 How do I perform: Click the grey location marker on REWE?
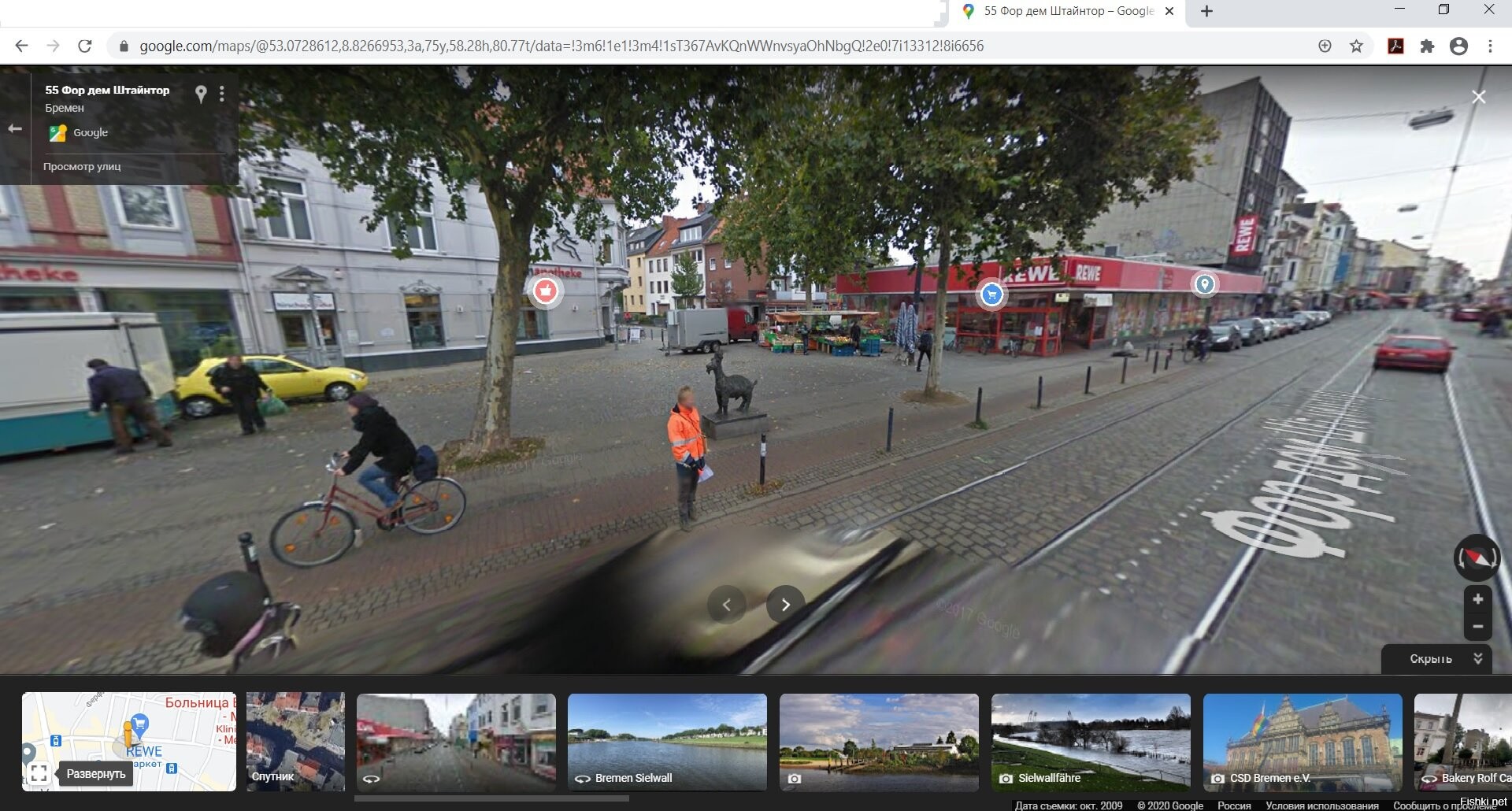[x=1204, y=284]
